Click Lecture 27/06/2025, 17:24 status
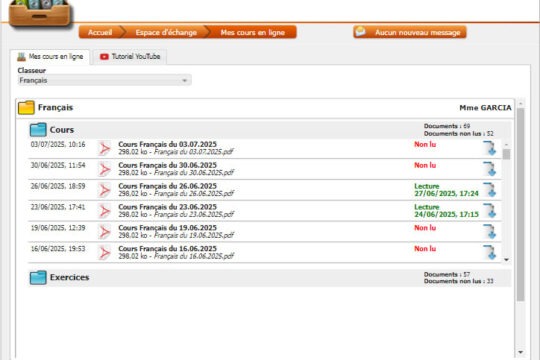This screenshot has height=360, width=540. point(446,190)
